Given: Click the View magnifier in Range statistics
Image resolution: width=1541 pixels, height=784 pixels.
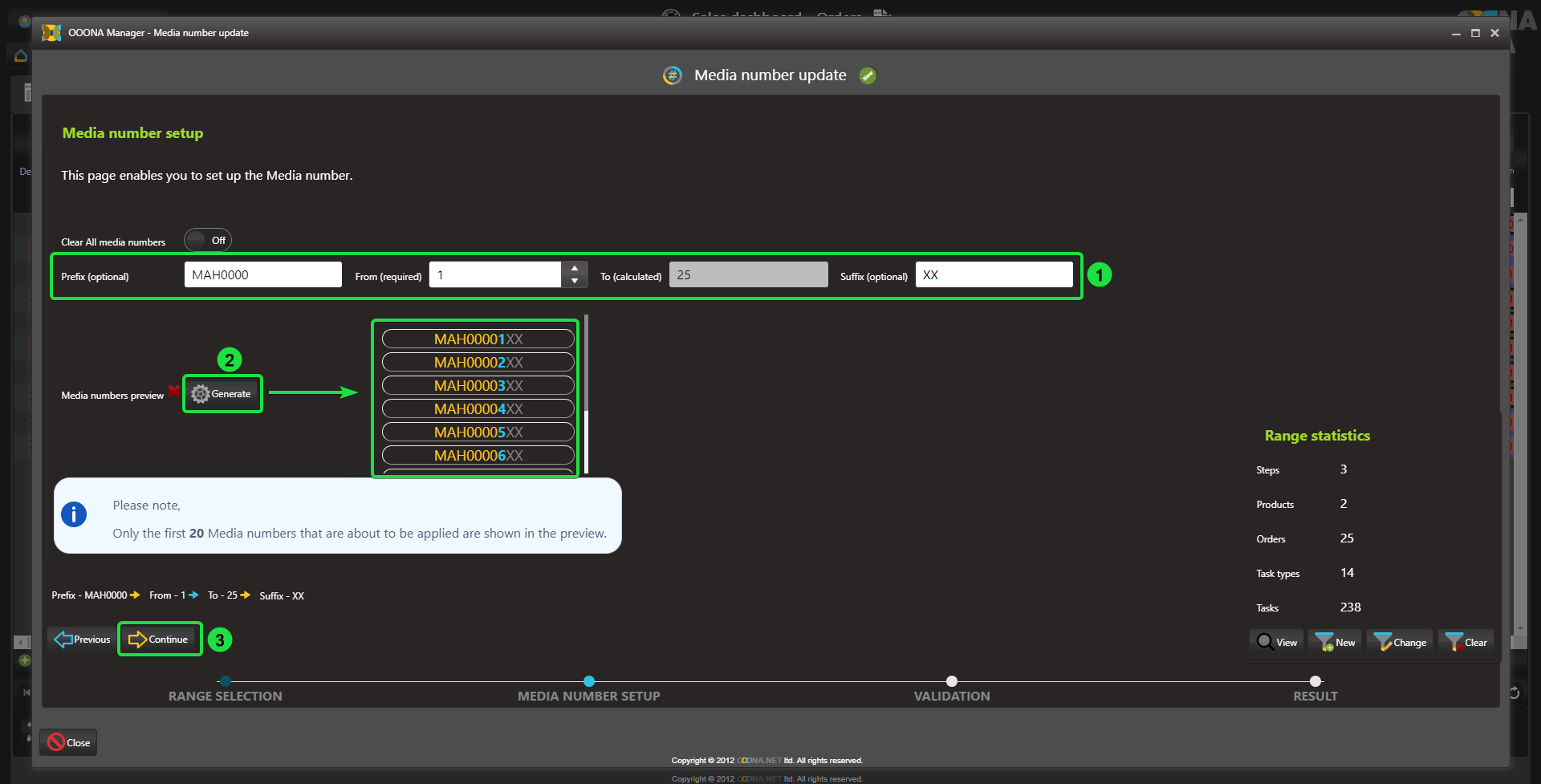Looking at the screenshot, I should tap(1276, 642).
